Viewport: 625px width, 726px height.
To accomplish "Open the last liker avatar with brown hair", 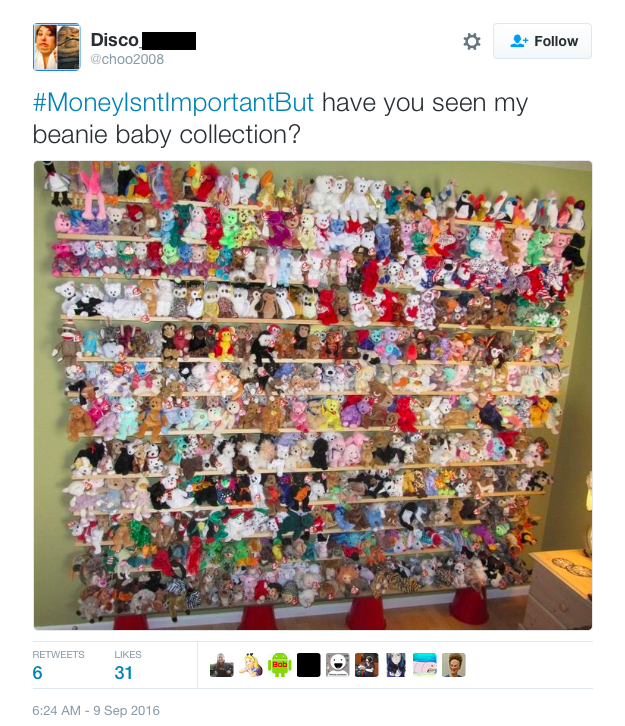I will tap(454, 665).
